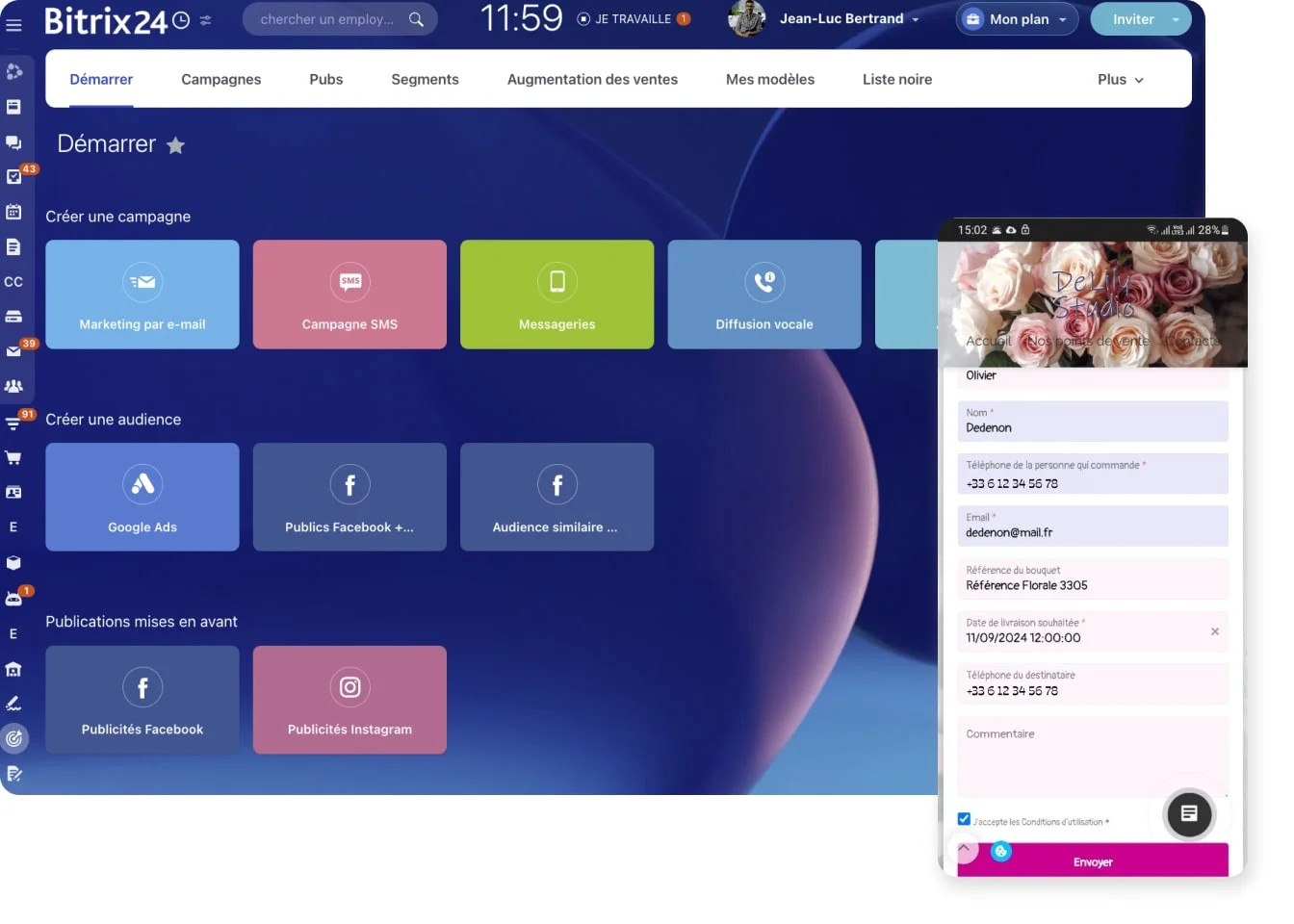This screenshot has width=1294, height=924.
Task: Open the online store cart icon in sidebar
Action: pyautogui.click(x=13, y=457)
